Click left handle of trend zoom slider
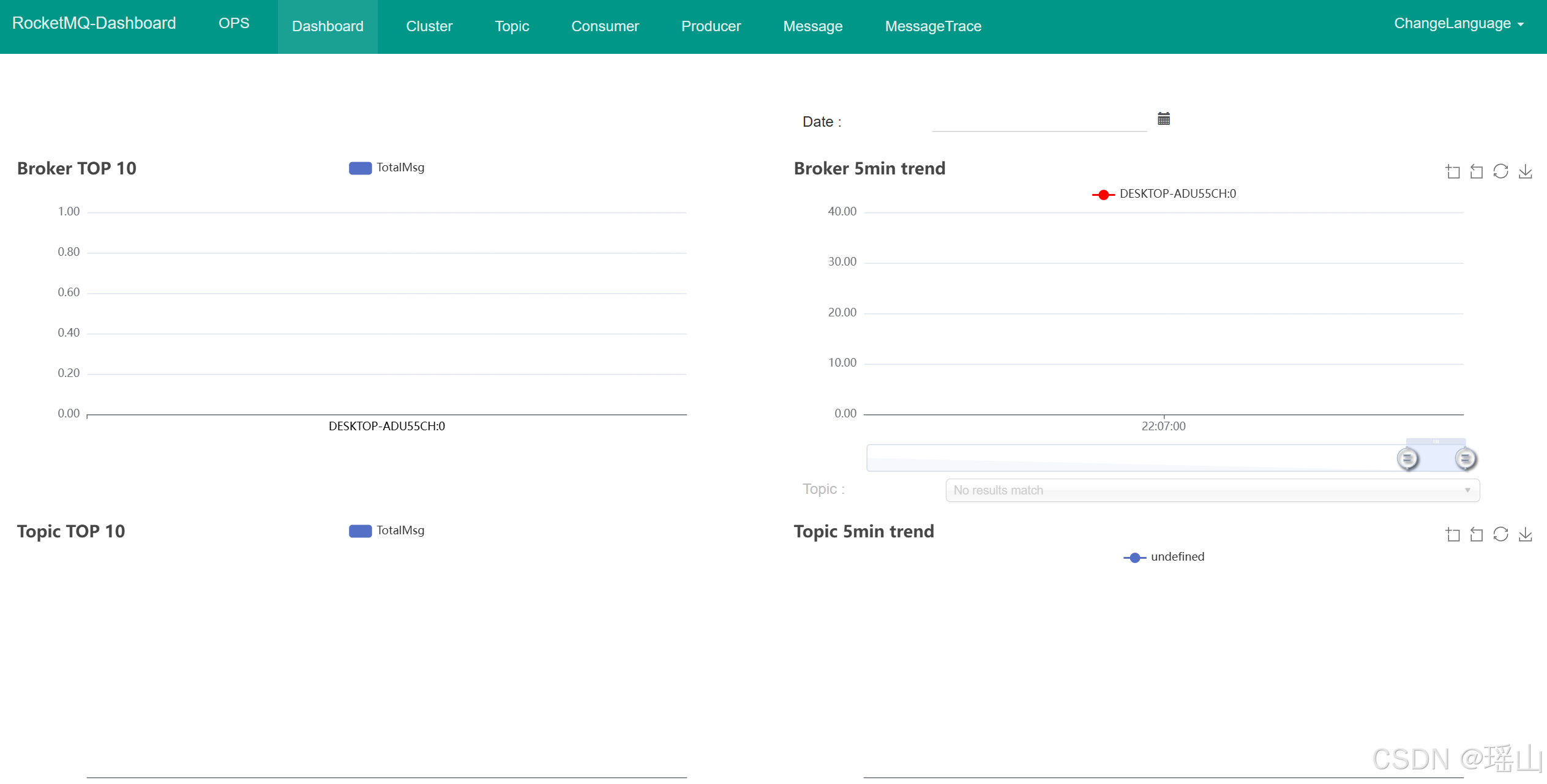This screenshot has height=784, width=1547. pos(1407,458)
